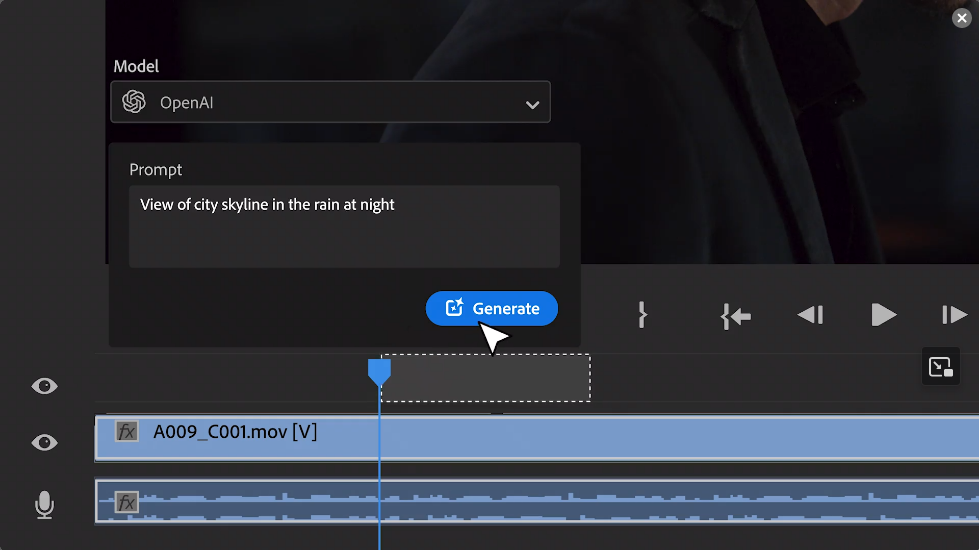This screenshot has height=550, width=979.
Task: Click into the Prompt text field
Action: pos(344,227)
